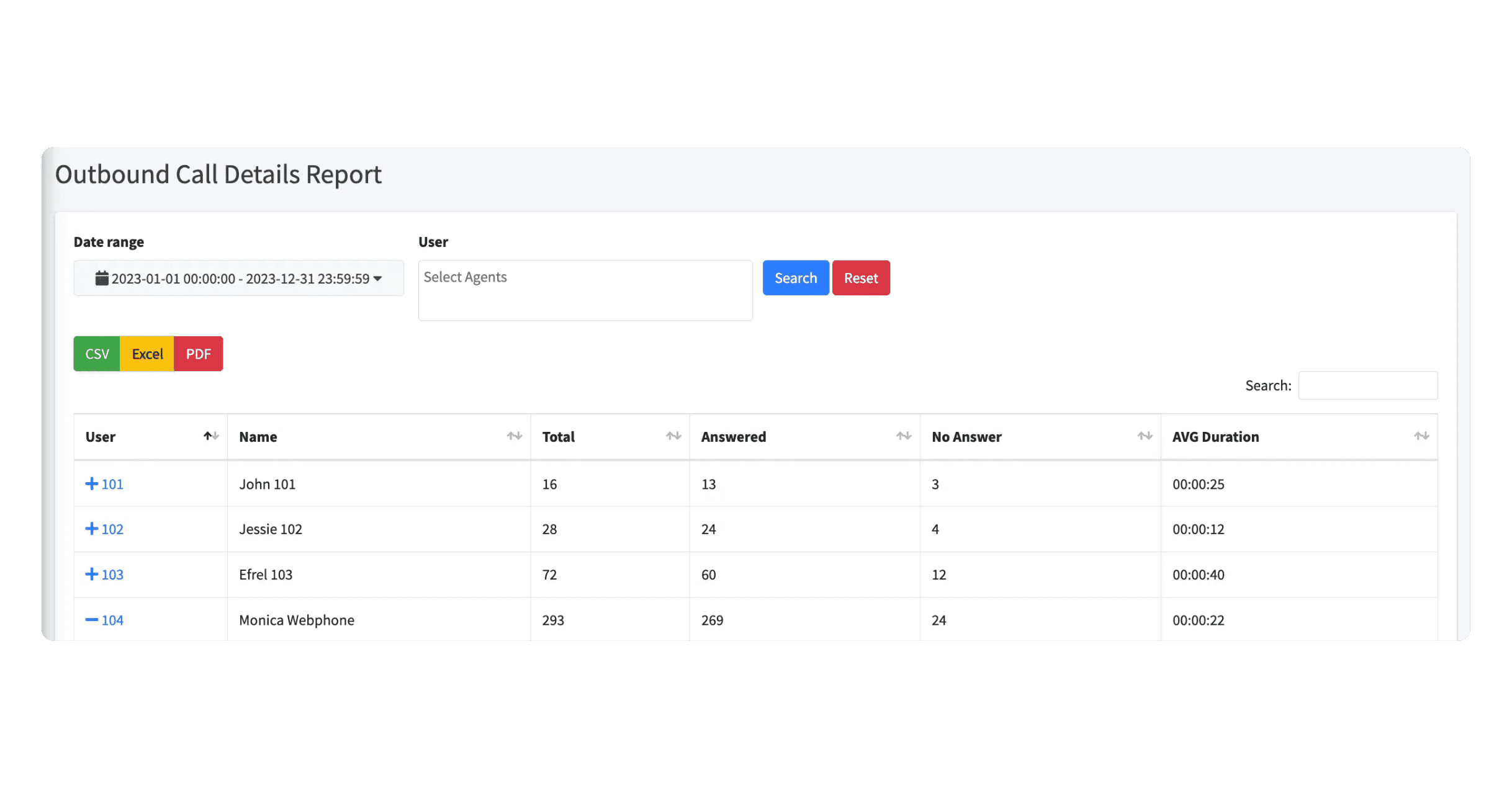Sort table by User column arrows
Screen dimensions: 1512x788
[211, 436]
